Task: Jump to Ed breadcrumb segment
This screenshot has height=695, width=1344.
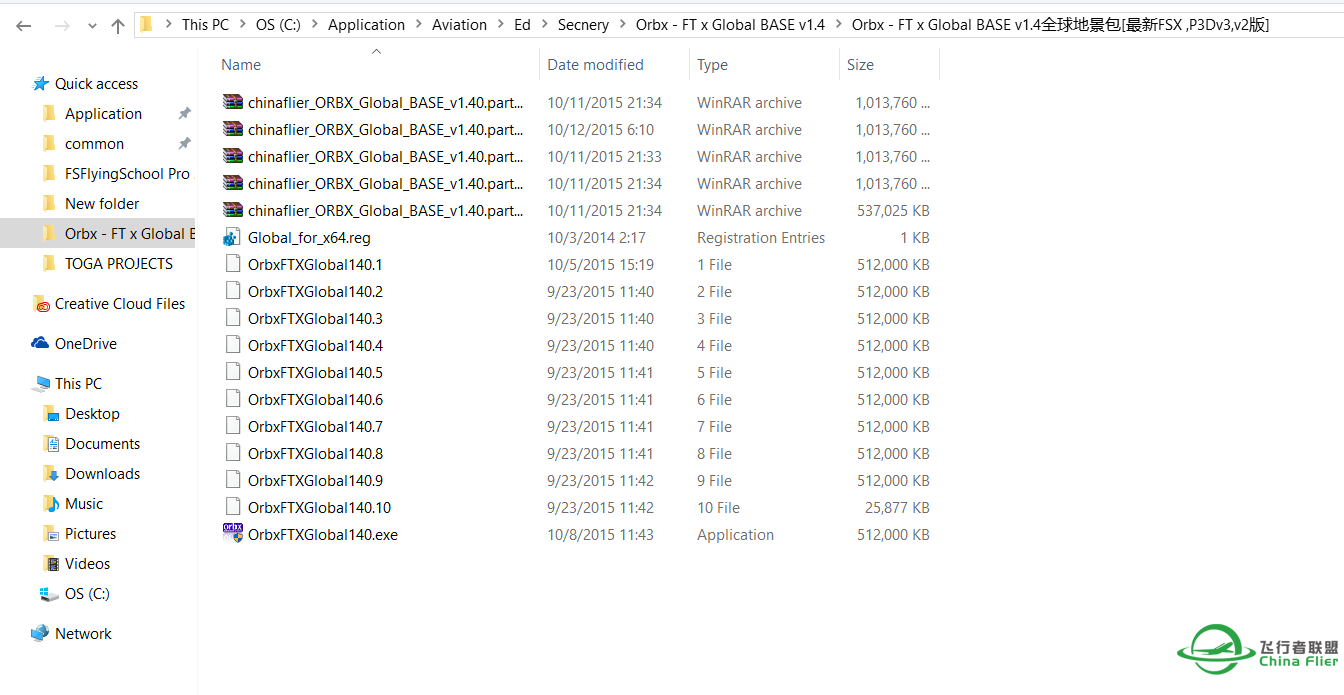Action: click(522, 25)
